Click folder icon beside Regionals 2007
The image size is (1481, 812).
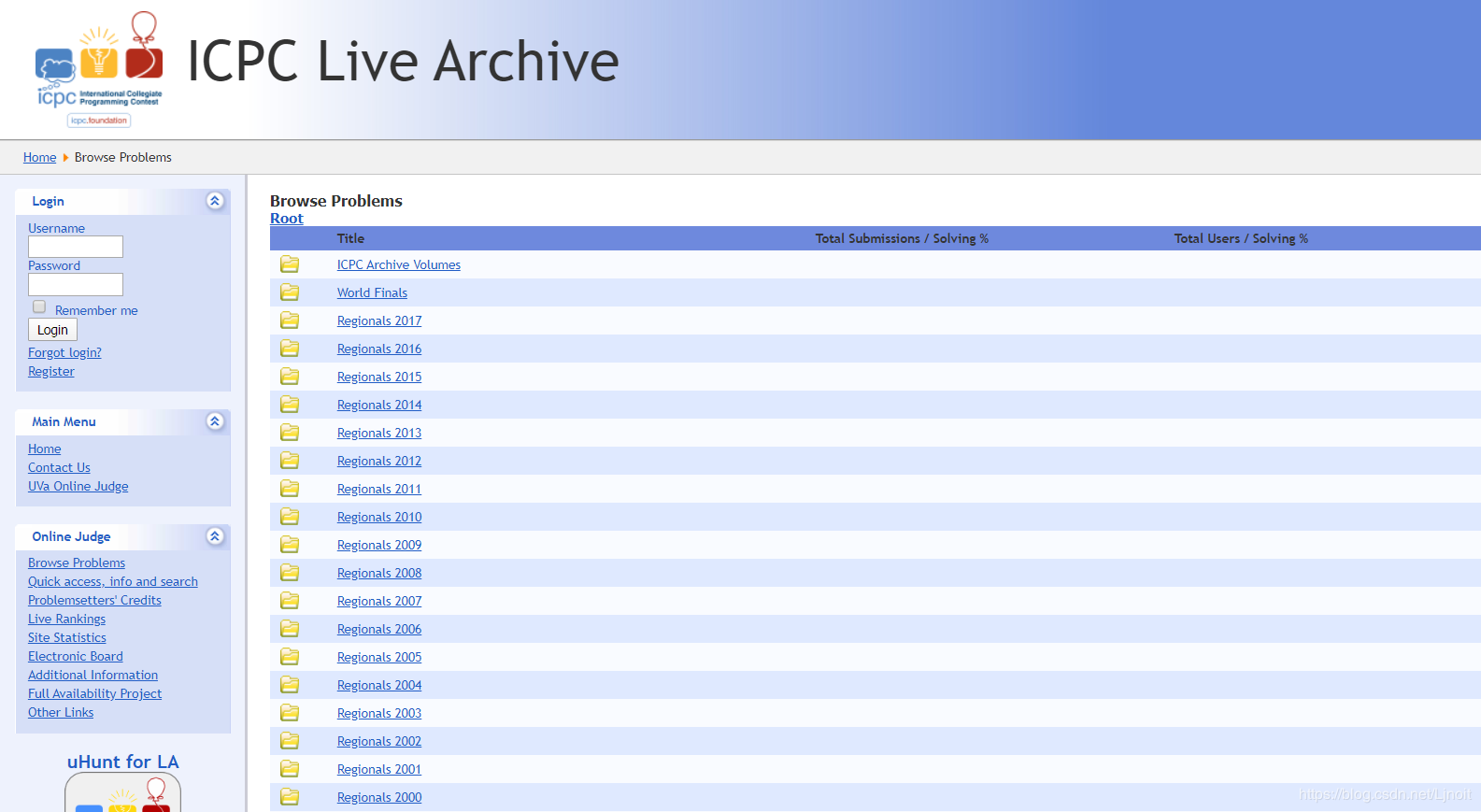pos(290,601)
